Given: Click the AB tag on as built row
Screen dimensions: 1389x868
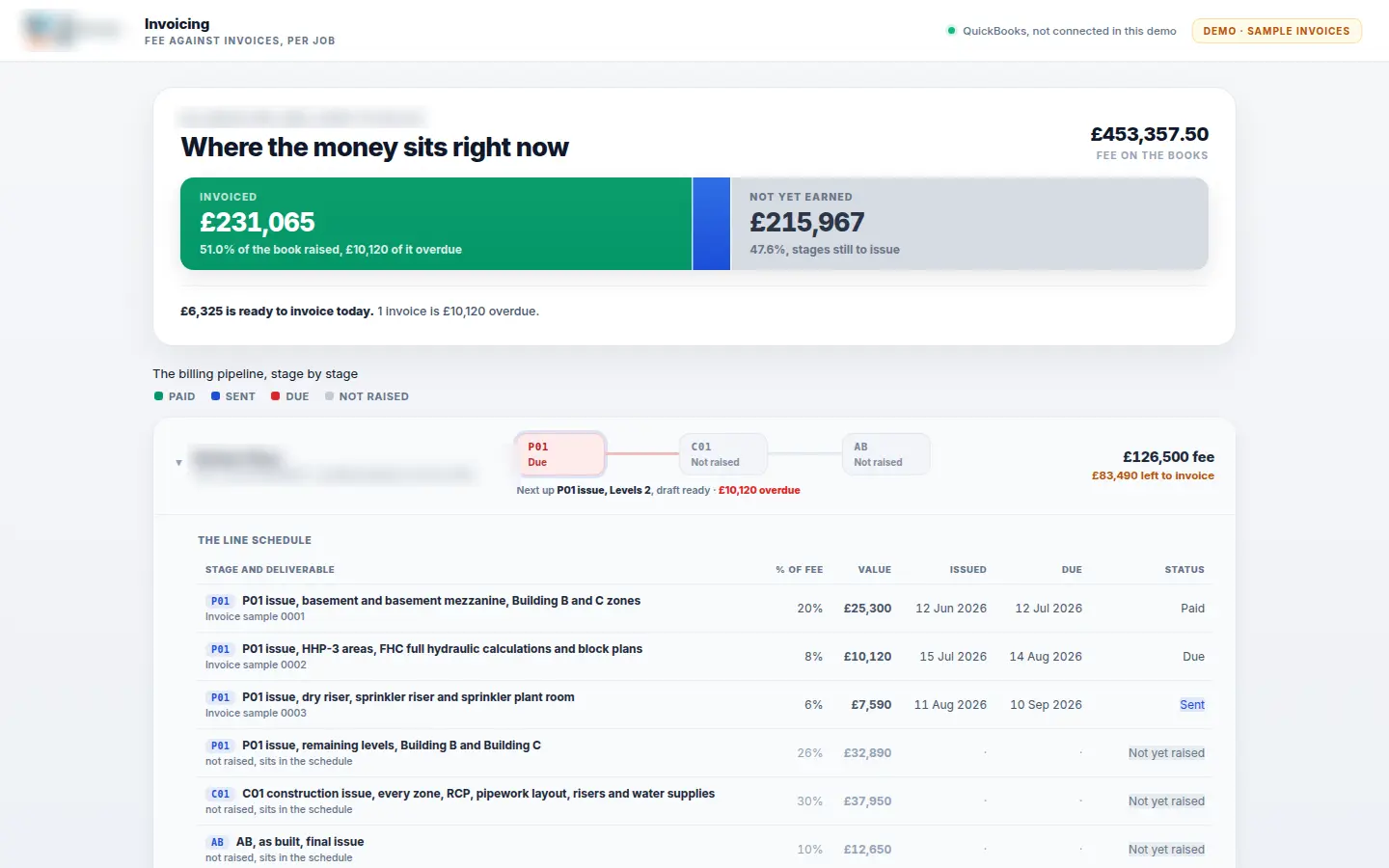Looking at the screenshot, I should coord(217,842).
